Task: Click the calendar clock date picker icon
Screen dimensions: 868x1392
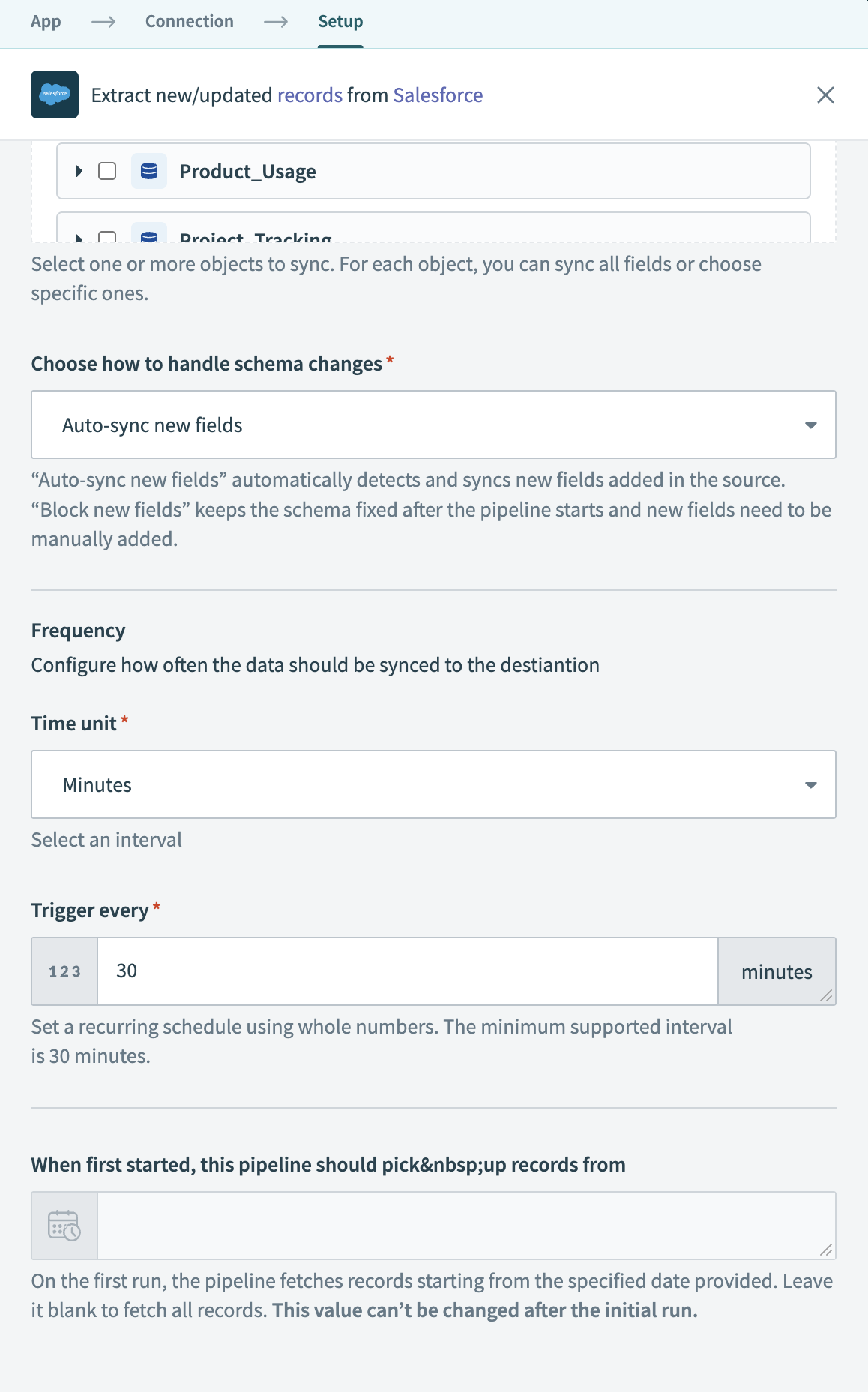Action: coord(64,1225)
